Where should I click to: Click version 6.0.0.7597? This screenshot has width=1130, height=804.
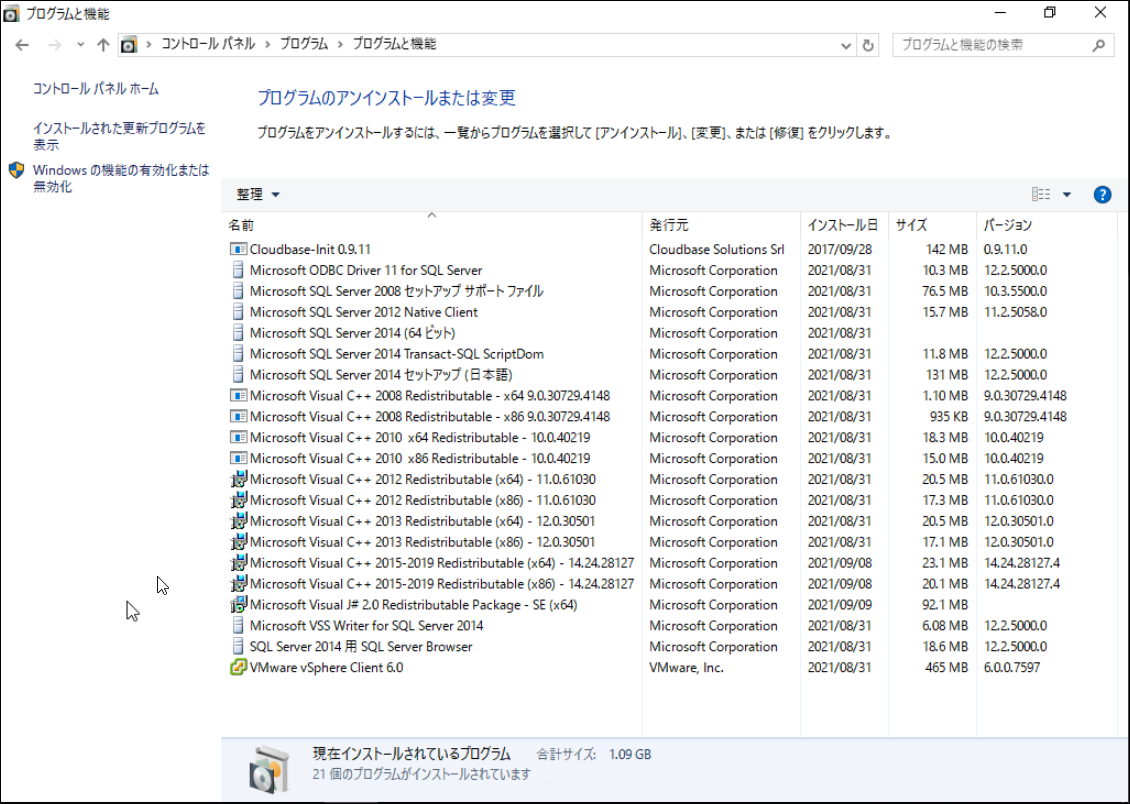tap(1012, 667)
